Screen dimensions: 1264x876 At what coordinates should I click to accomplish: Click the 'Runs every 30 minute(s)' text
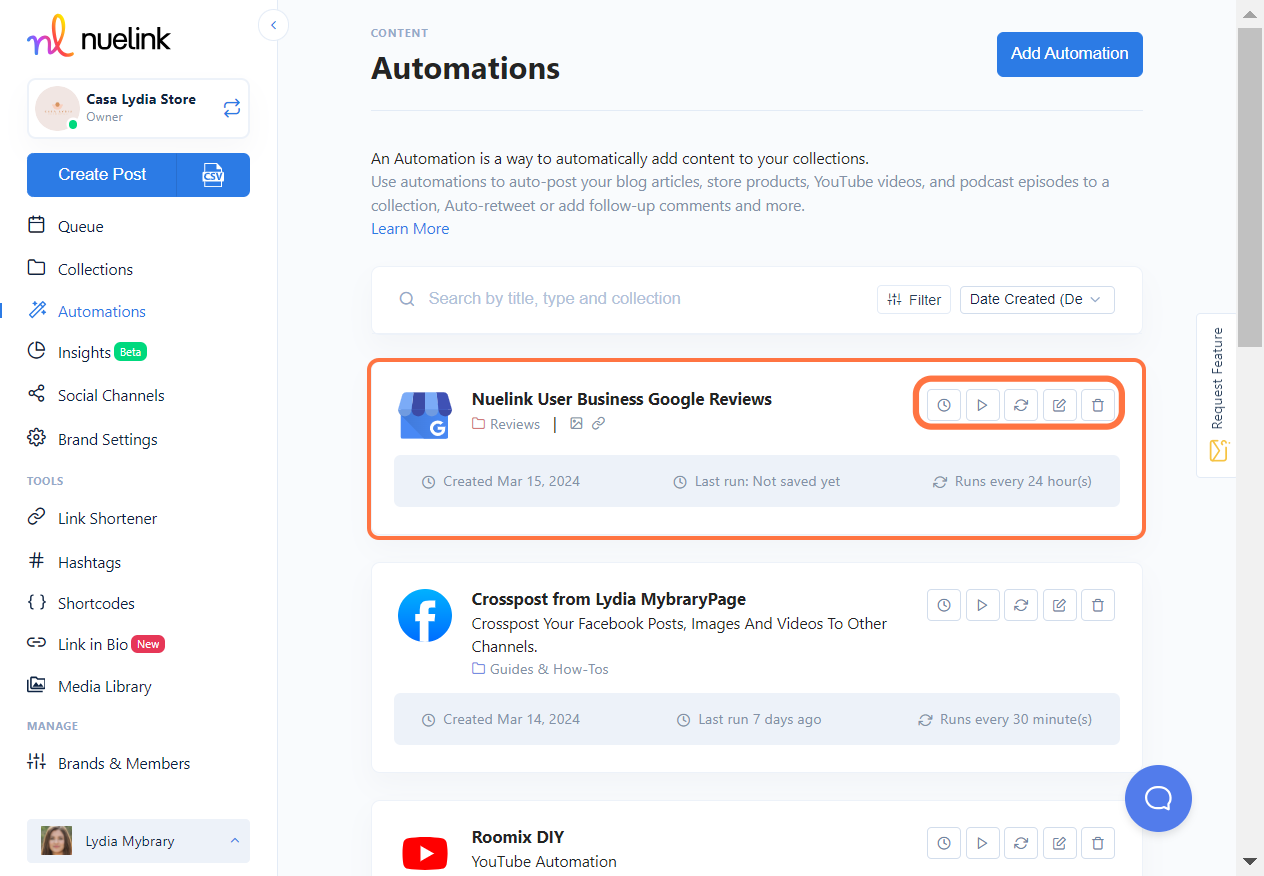click(x=1016, y=719)
